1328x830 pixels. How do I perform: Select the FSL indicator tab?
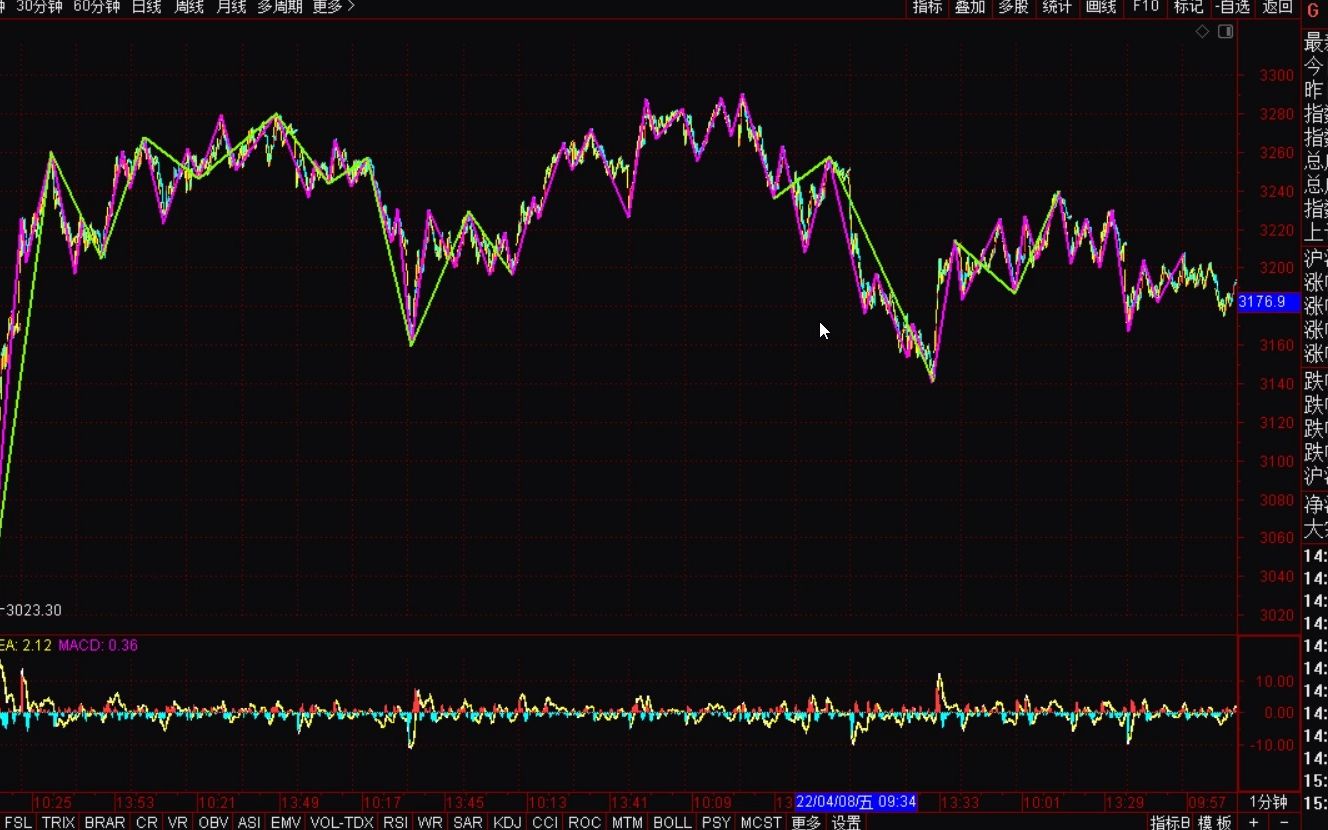[x=18, y=822]
